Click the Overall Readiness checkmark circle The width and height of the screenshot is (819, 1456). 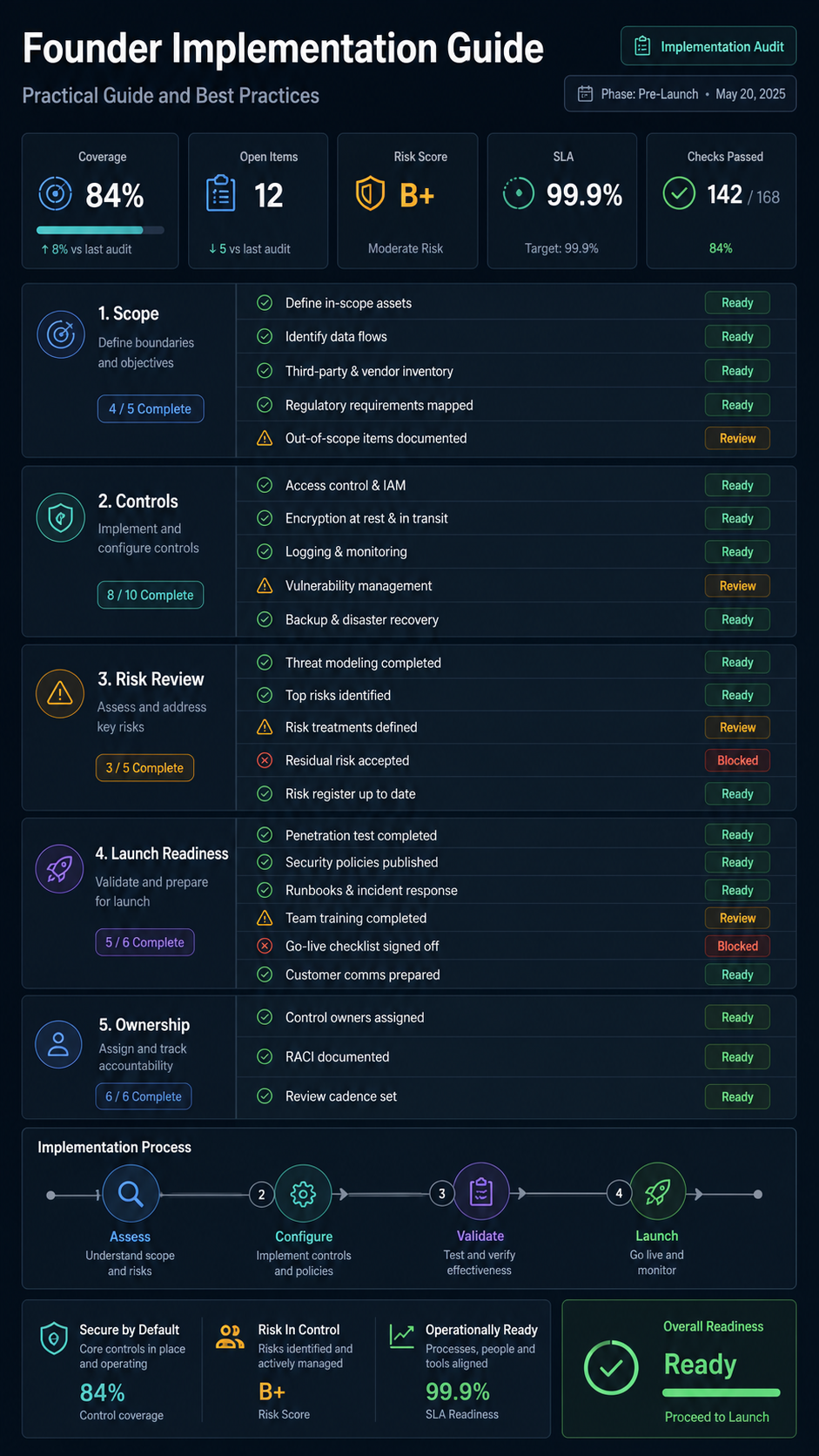(x=611, y=1367)
